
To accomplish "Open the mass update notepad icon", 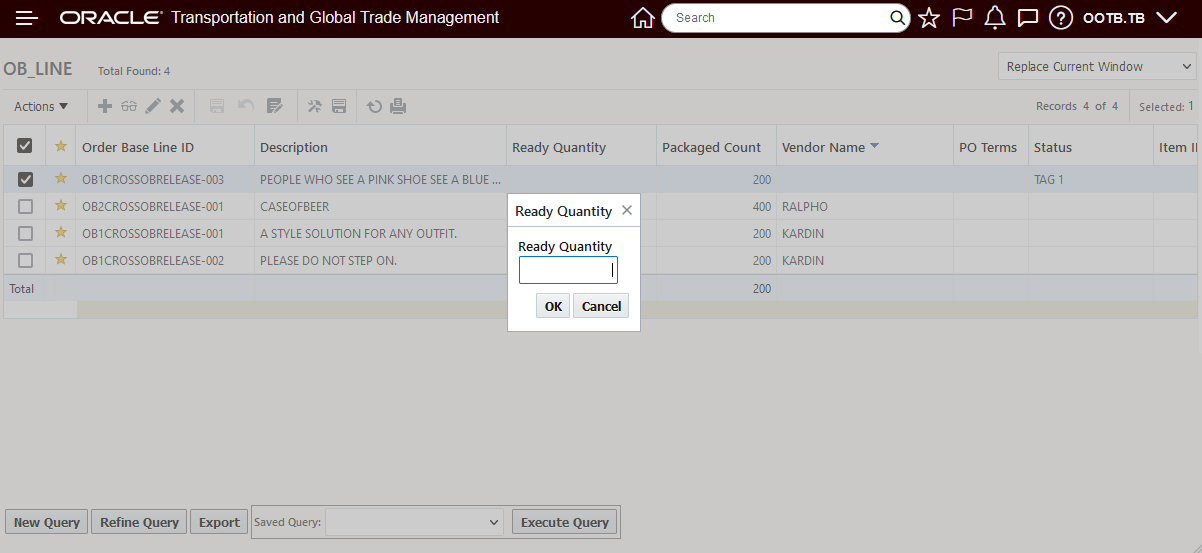I will (274, 106).
